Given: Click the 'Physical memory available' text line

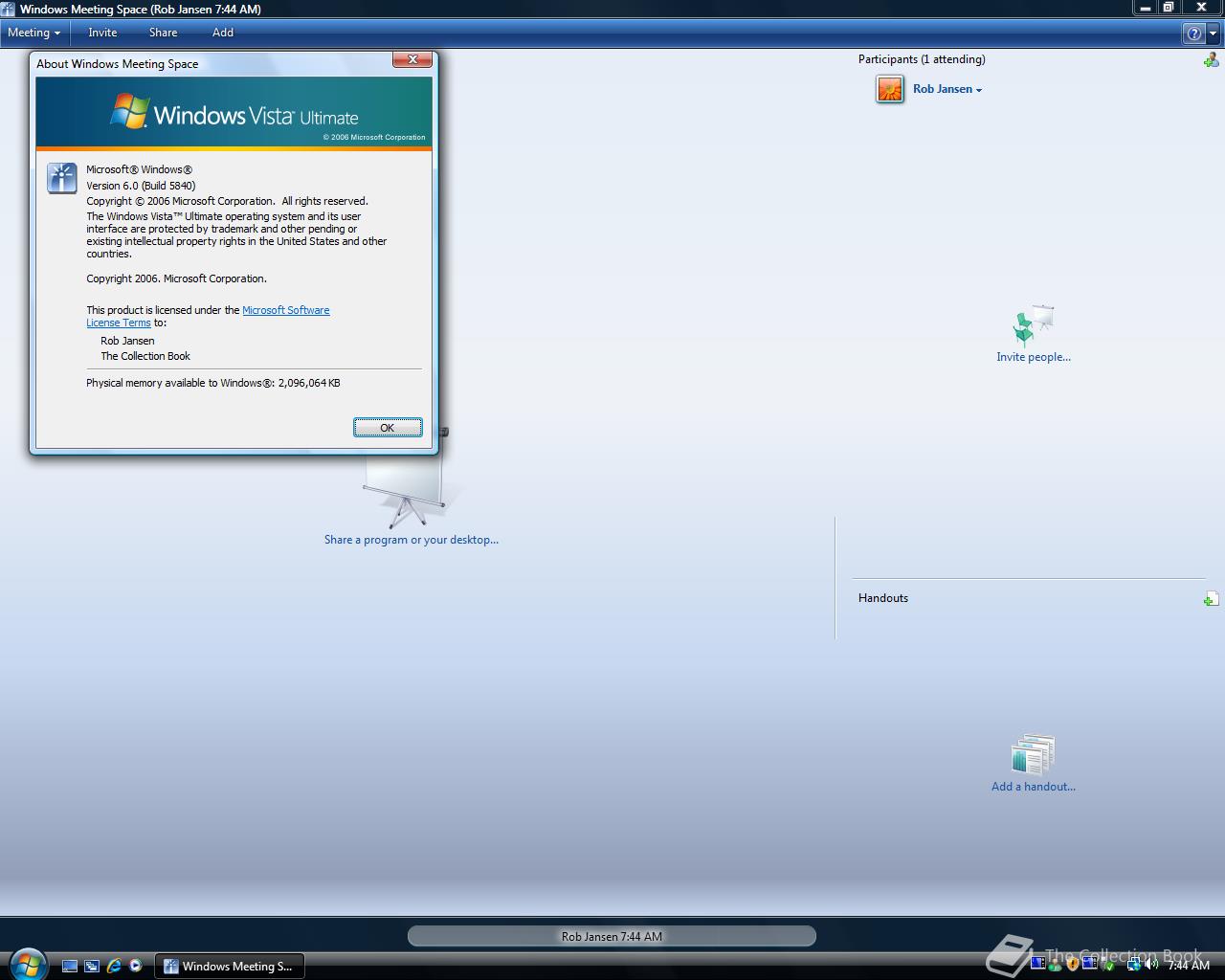Looking at the screenshot, I should pyautogui.click(x=213, y=383).
